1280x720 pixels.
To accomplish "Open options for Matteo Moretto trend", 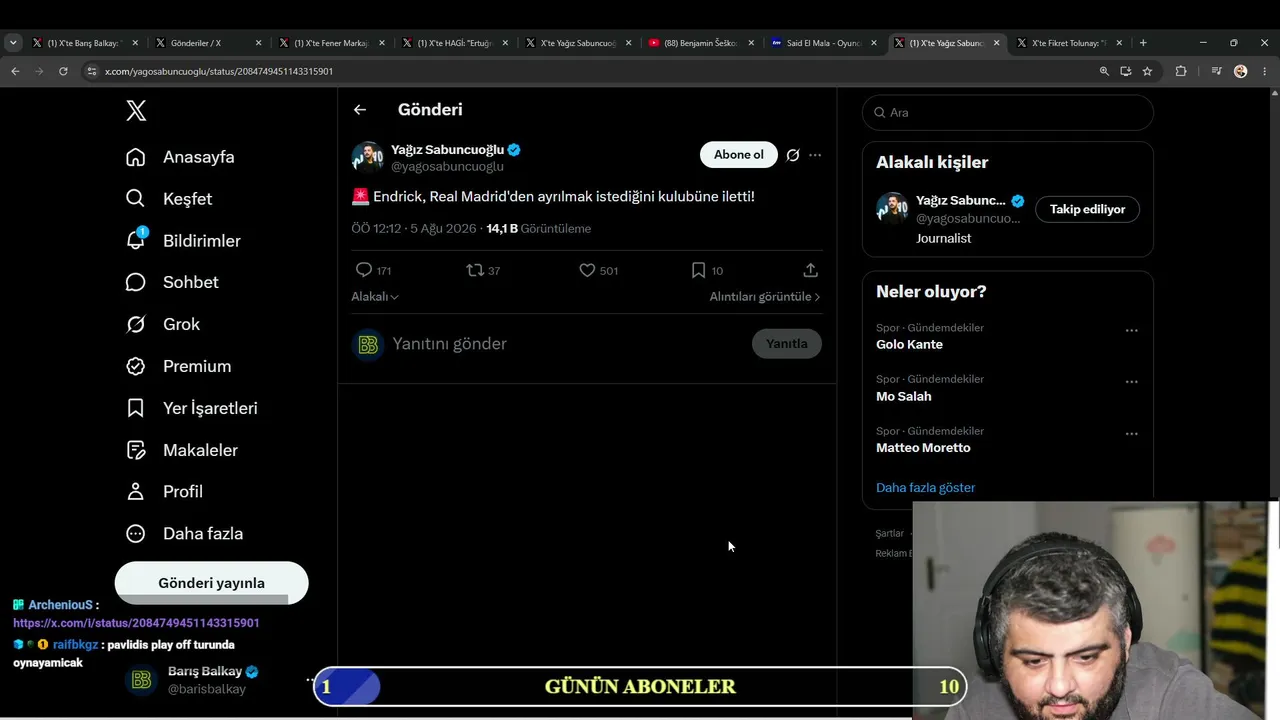I will pyautogui.click(x=1131, y=434).
